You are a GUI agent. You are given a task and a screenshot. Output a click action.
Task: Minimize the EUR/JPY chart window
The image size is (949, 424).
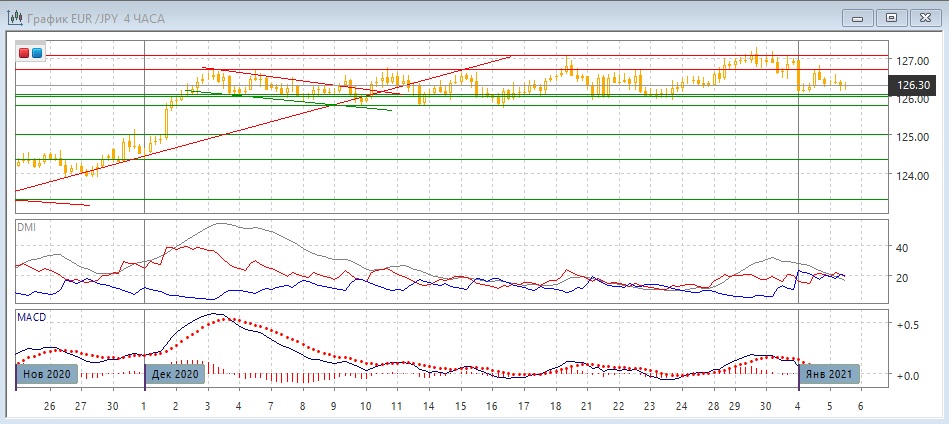(x=859, y=17)
